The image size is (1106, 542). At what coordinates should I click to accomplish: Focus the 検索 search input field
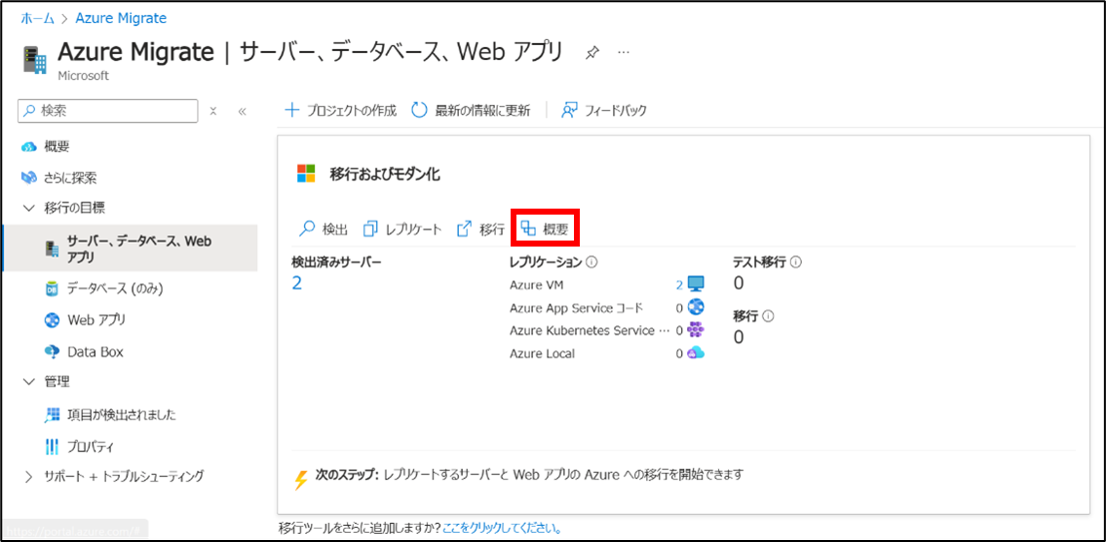click(109, 111)
